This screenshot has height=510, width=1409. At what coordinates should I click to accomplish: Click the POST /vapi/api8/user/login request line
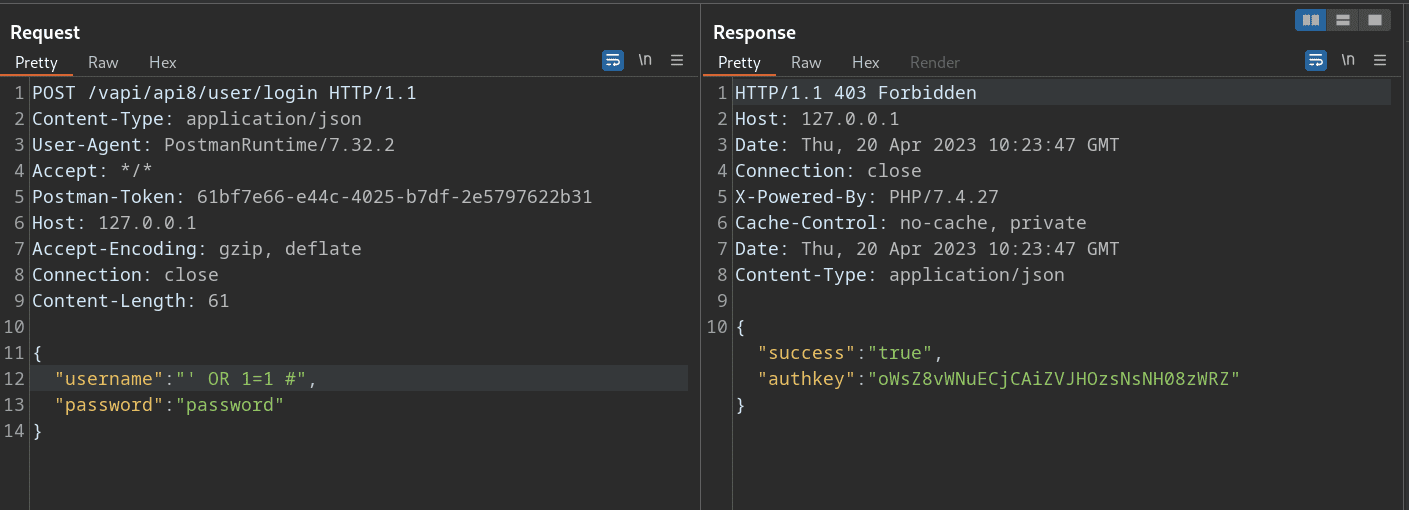click(x=224, y=93)
